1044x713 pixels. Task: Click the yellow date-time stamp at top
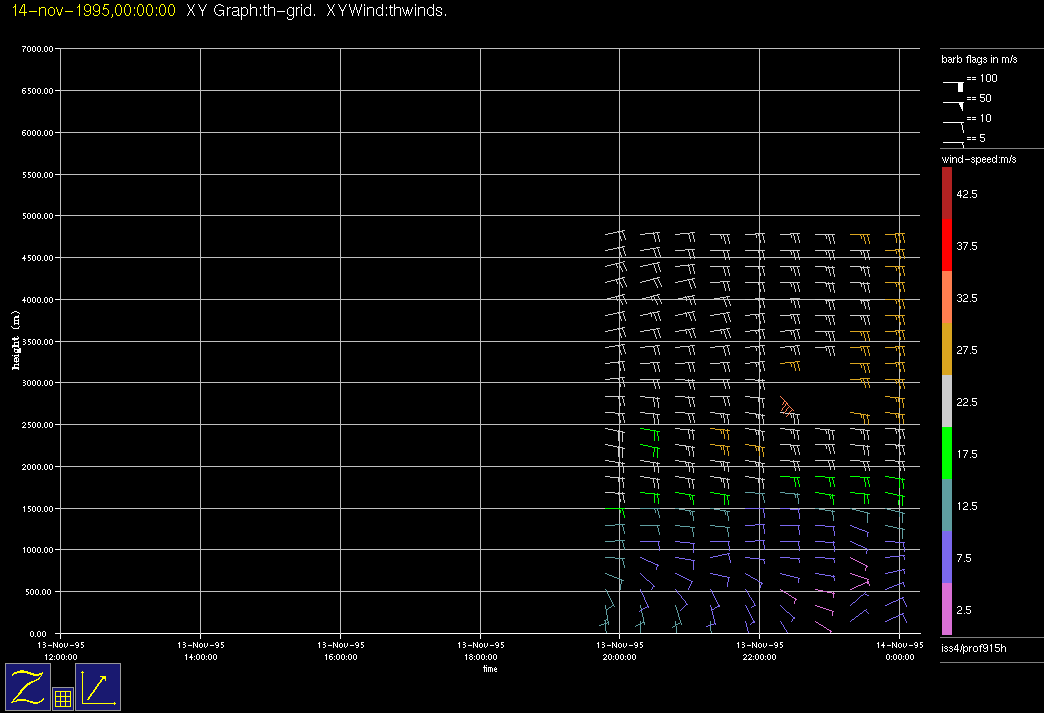pyautogui.click(x=89, y=11)
